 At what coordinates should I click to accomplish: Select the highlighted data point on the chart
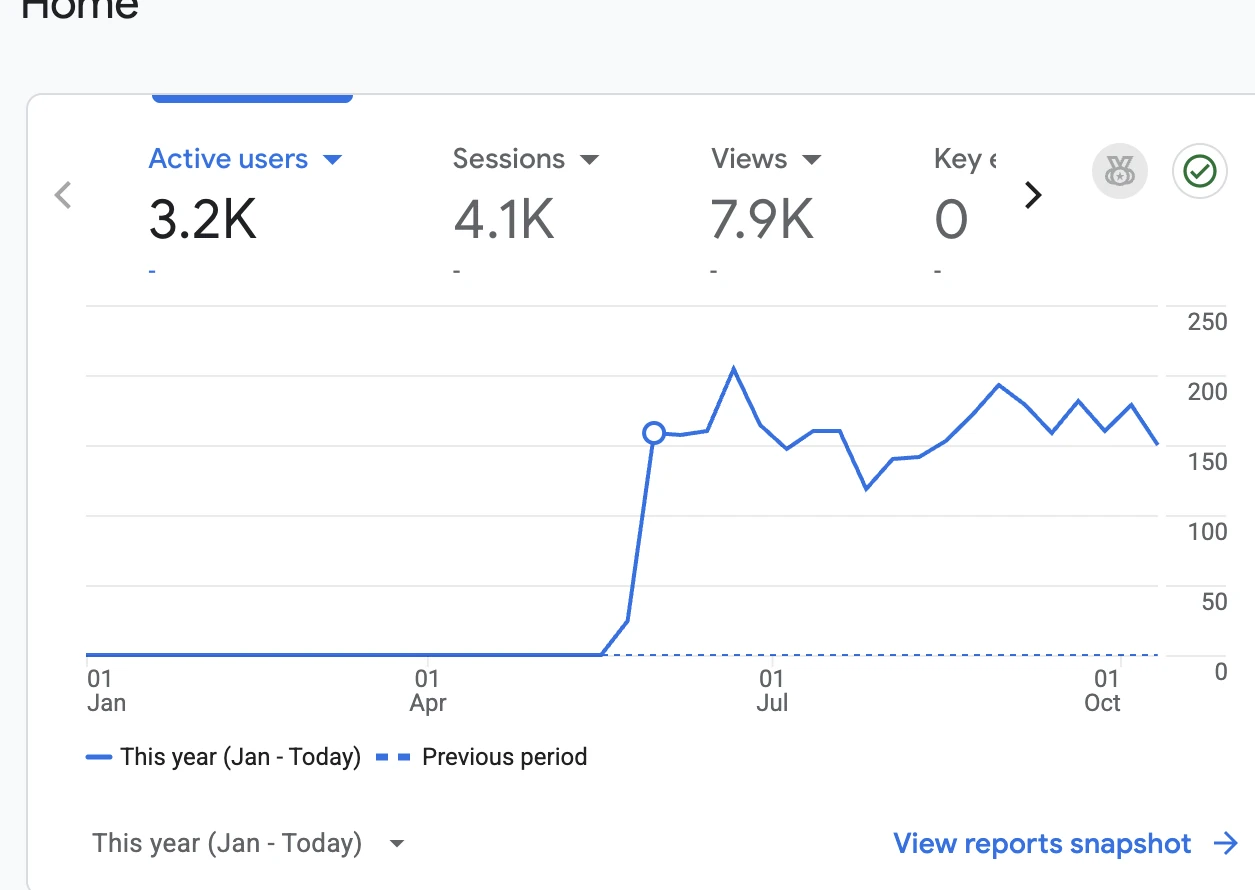654,433
